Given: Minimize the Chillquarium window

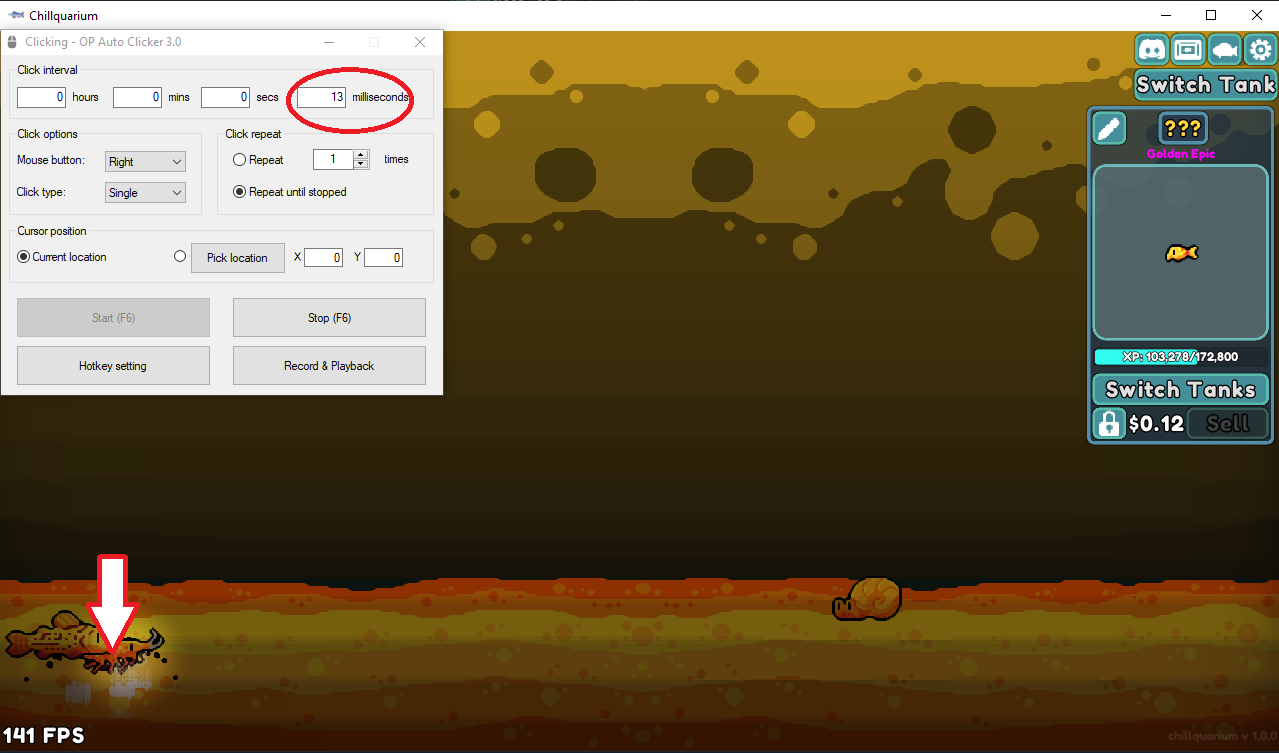Looking at the screenshot, I should [1165, 15].
